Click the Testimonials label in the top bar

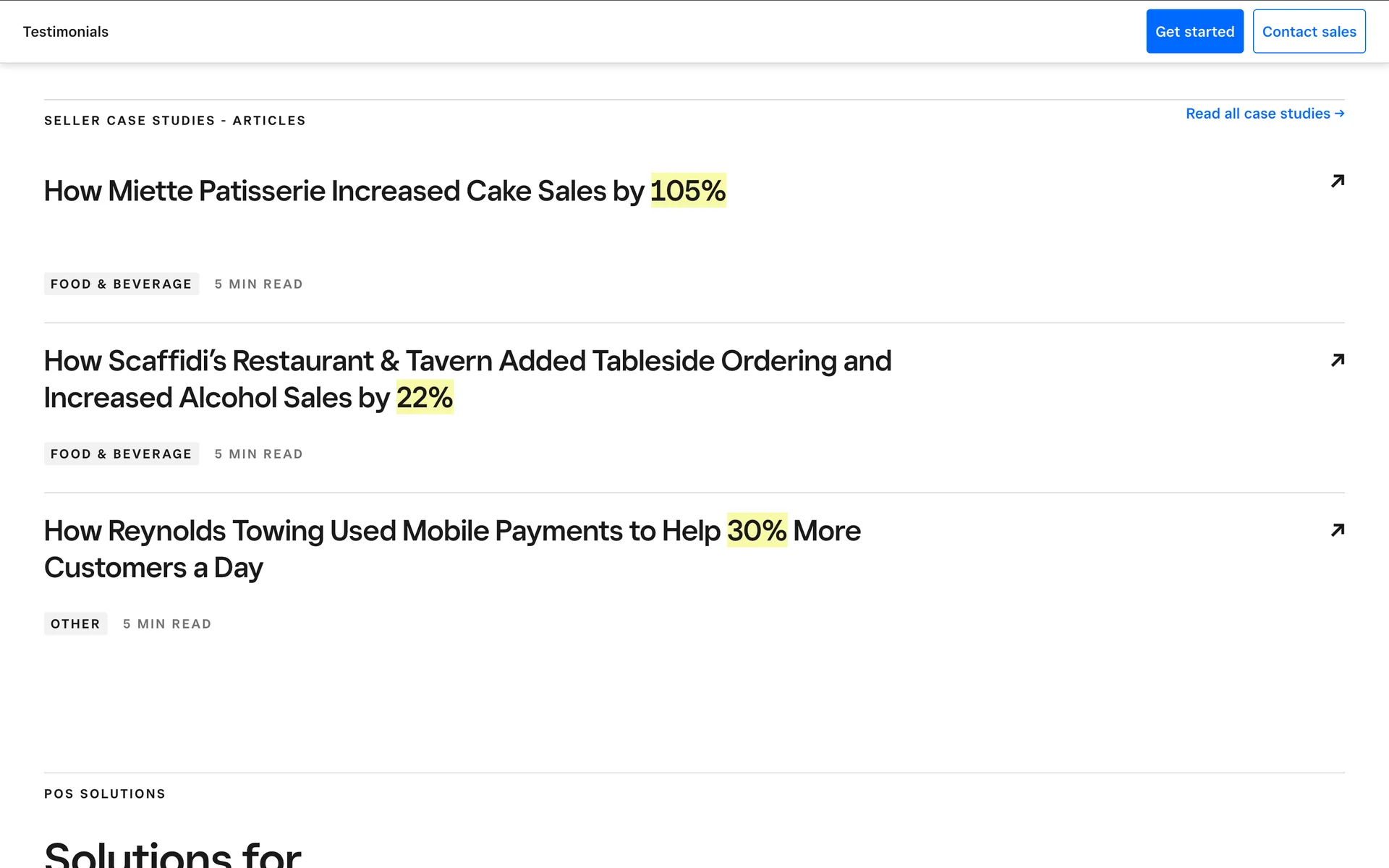65,32
